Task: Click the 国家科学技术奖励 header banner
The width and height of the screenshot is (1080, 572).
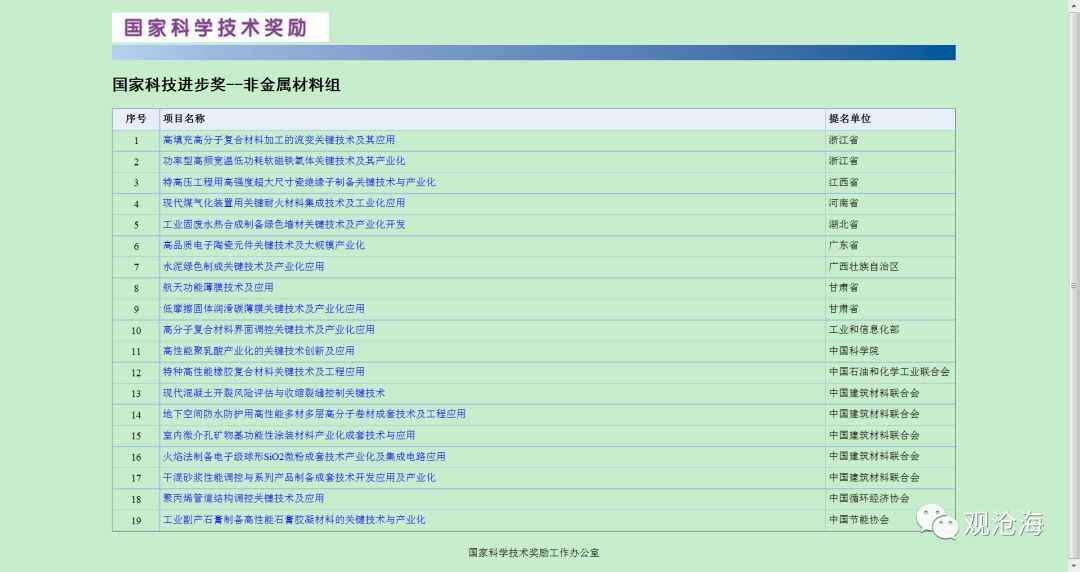Action: click(x=220, y=27)
